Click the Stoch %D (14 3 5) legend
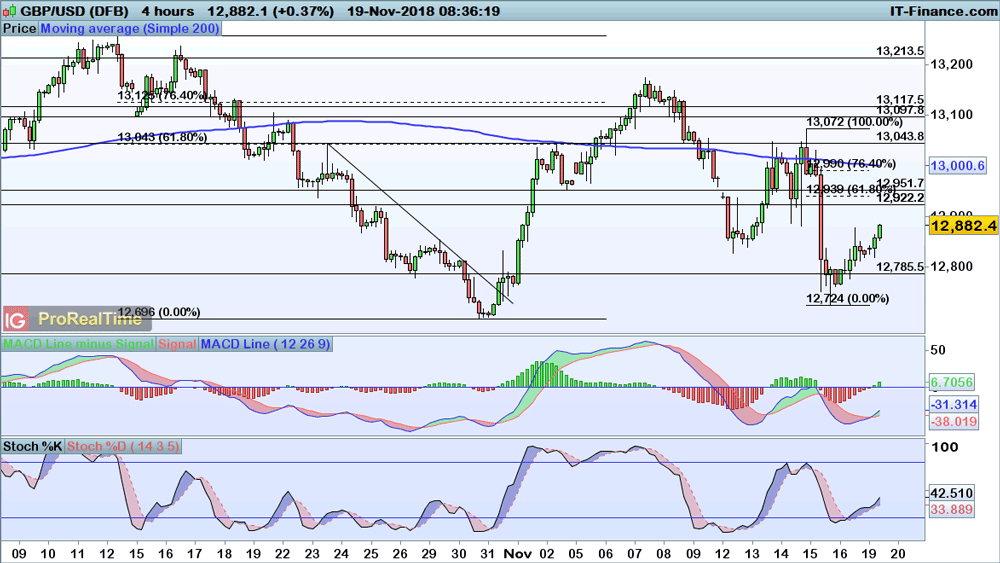 [x=123, y=446]
